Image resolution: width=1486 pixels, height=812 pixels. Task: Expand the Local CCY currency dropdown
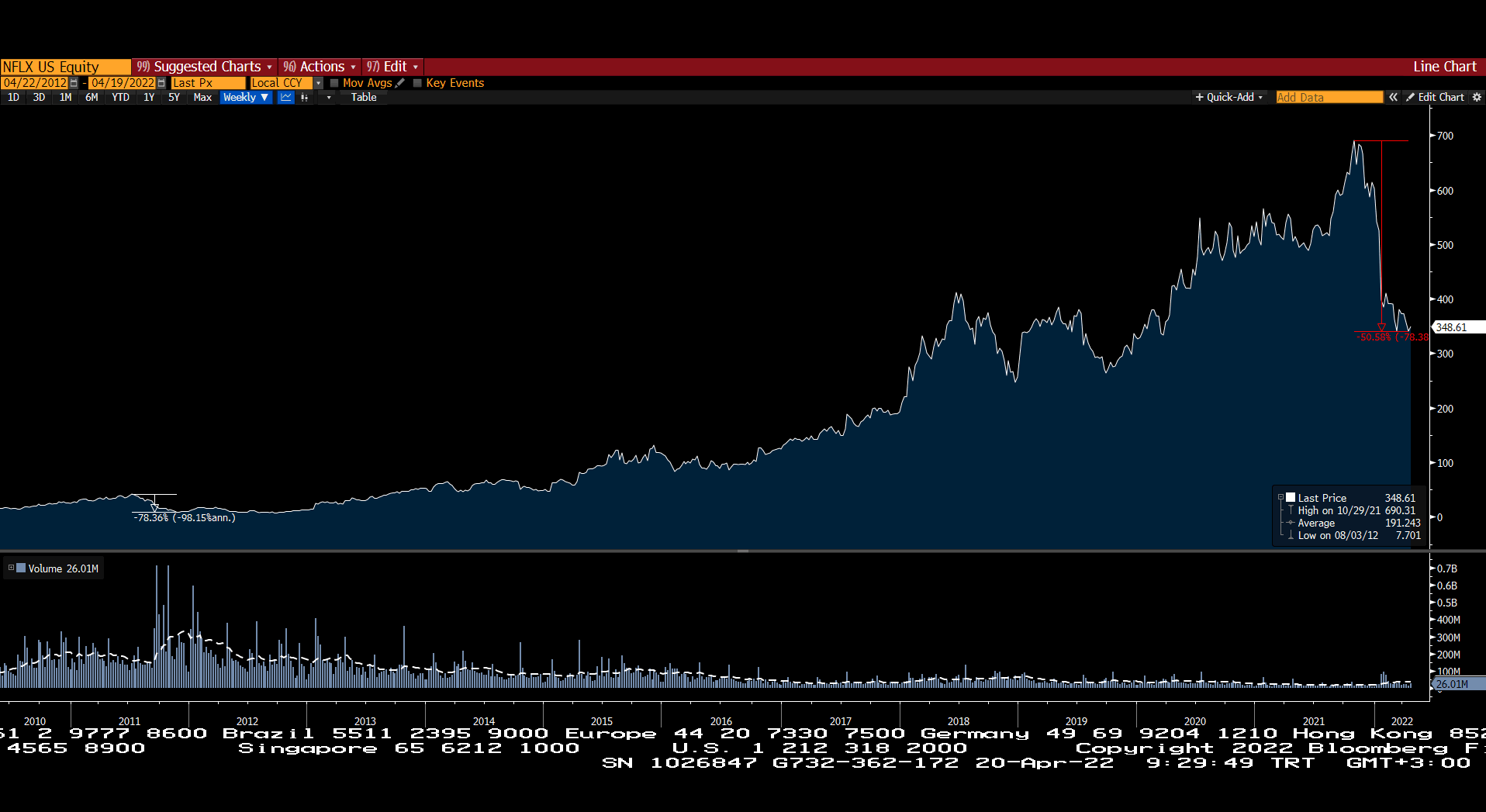click(x=318, y=83)
